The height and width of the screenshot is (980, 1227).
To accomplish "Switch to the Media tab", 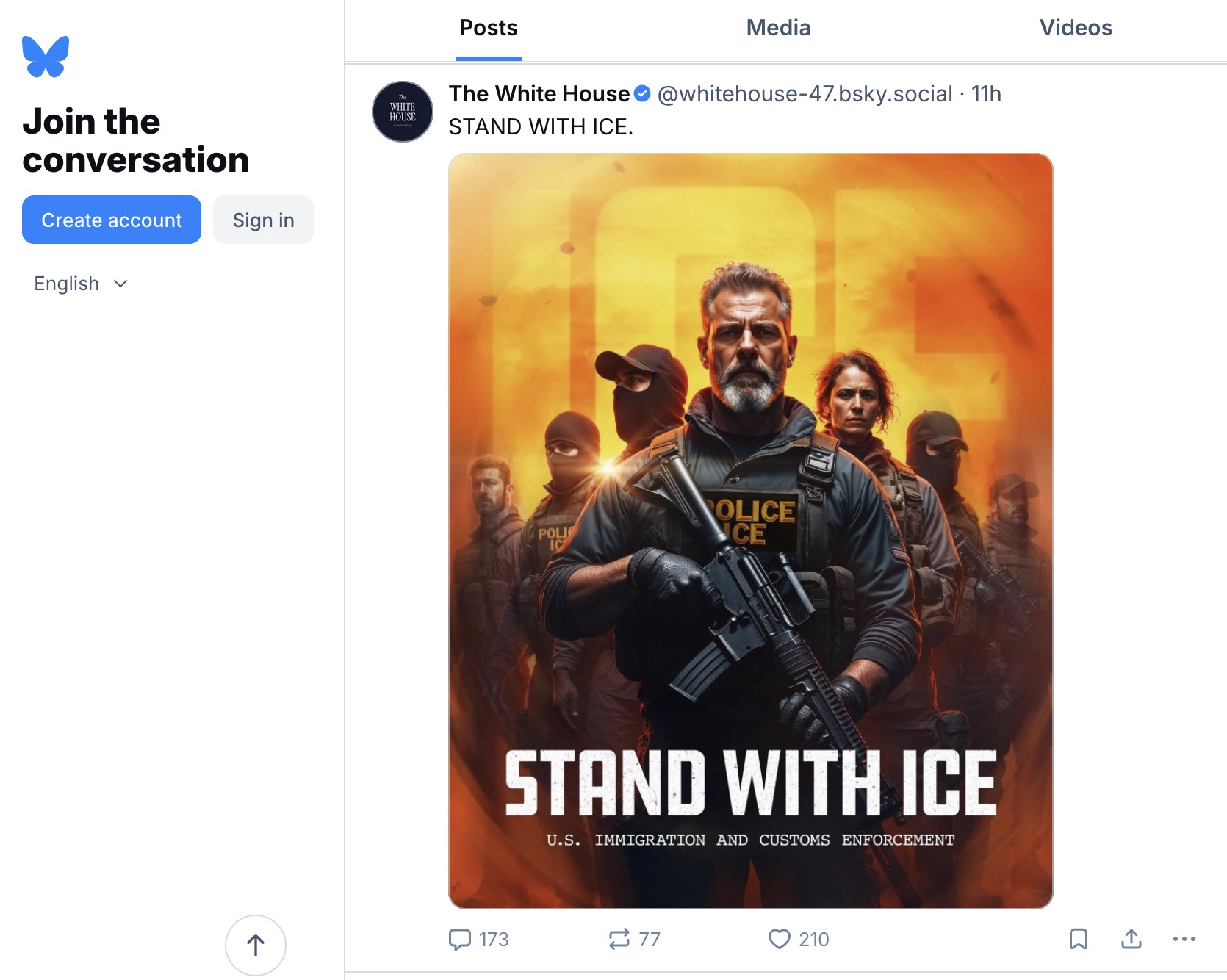I will 778,28.
